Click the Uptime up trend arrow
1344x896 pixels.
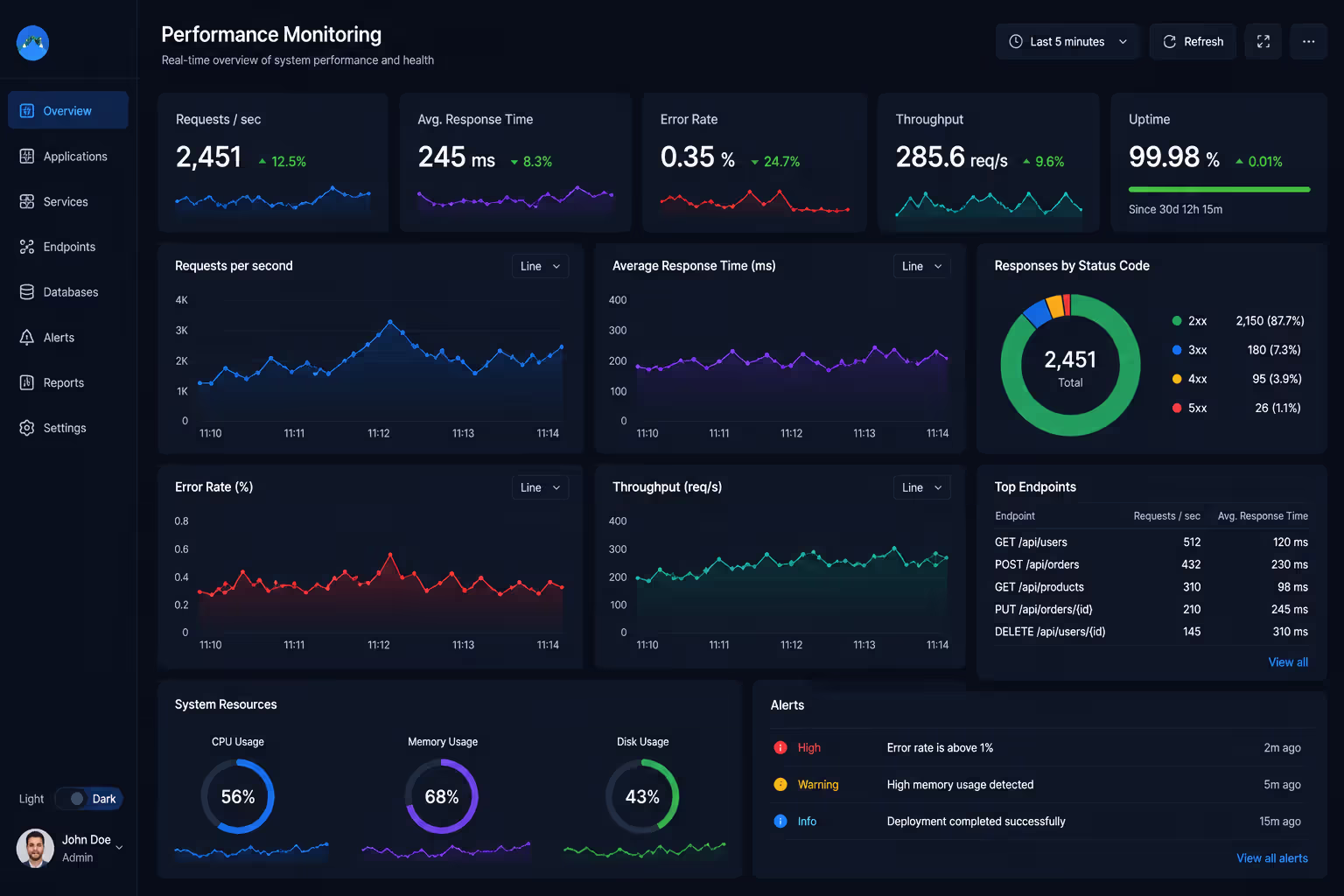[1240, 162]
